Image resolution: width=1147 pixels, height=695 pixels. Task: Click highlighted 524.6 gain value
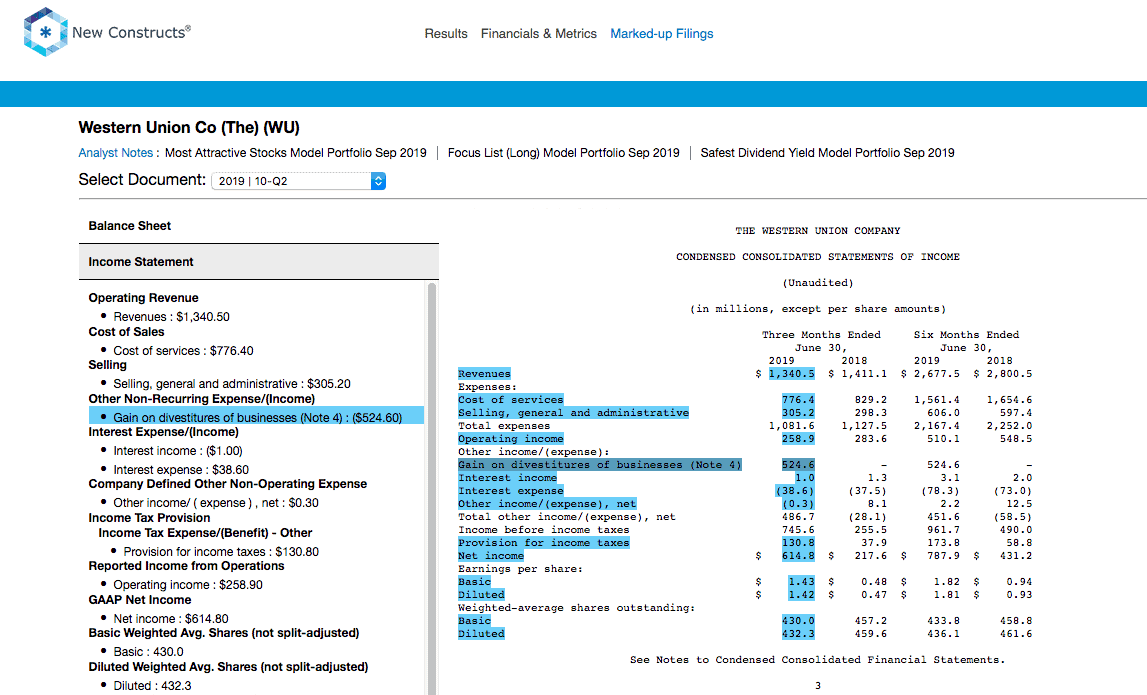[x=798, y=465]
